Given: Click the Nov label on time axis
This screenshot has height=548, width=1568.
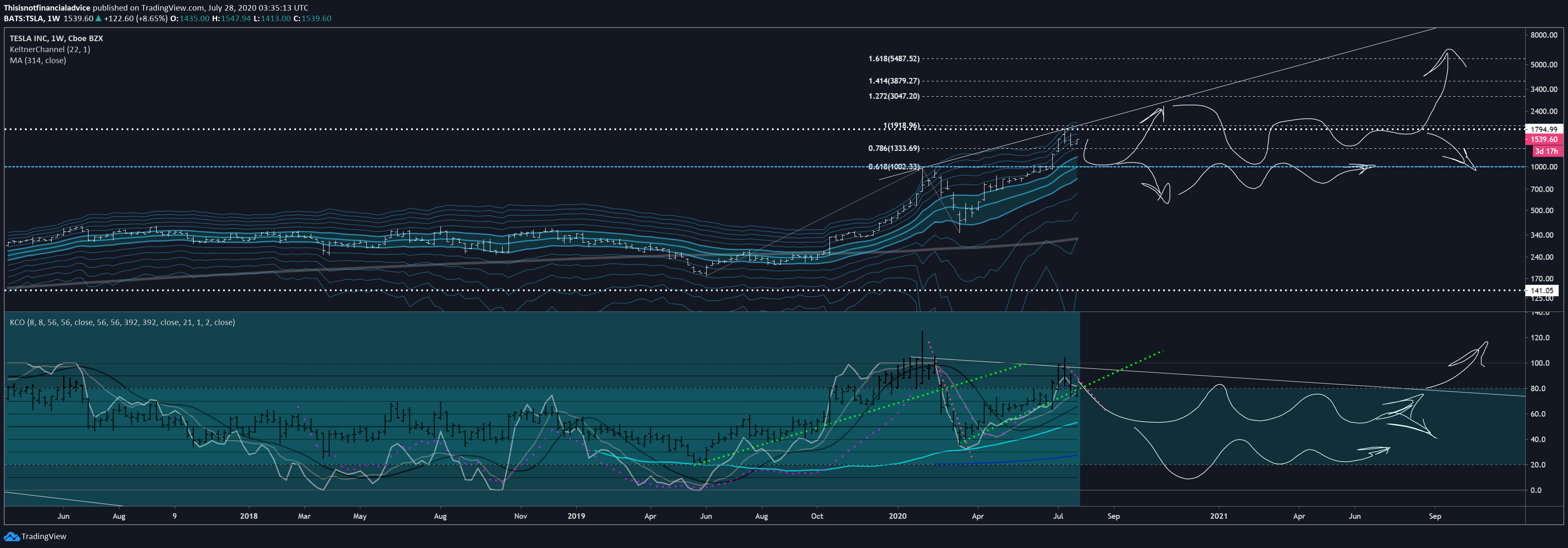Looking at the screenshot, I should (520, 516).
